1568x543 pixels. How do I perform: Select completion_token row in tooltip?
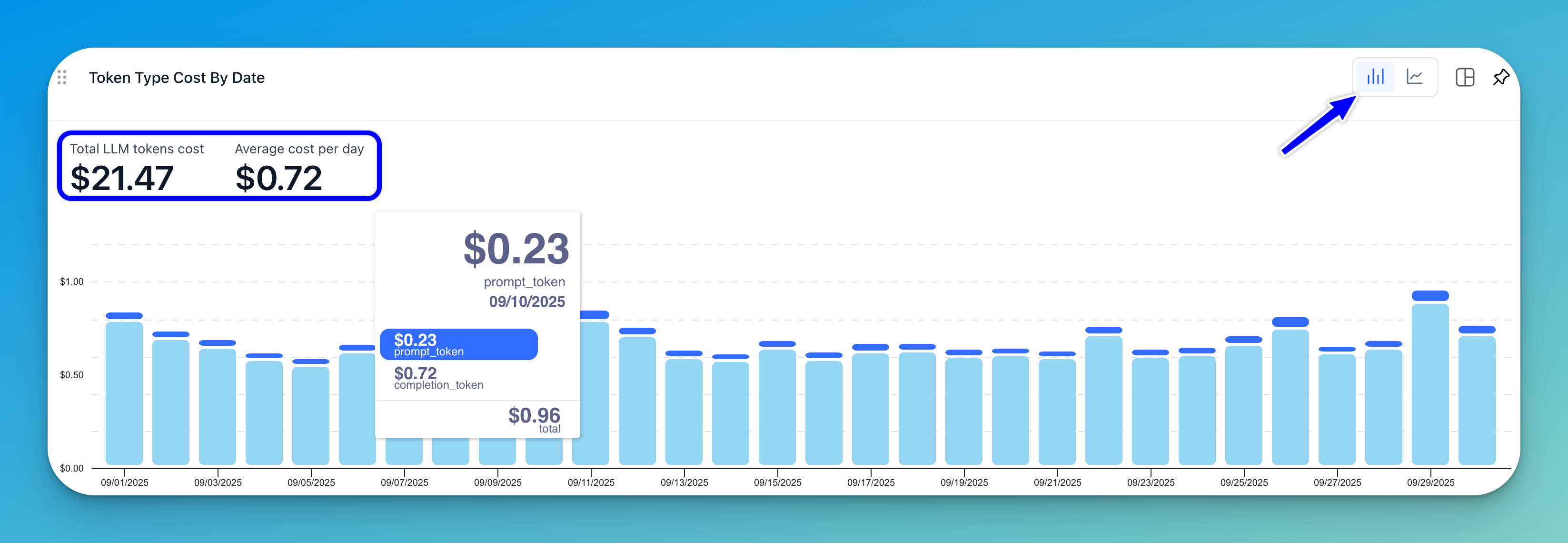(438, 378)
